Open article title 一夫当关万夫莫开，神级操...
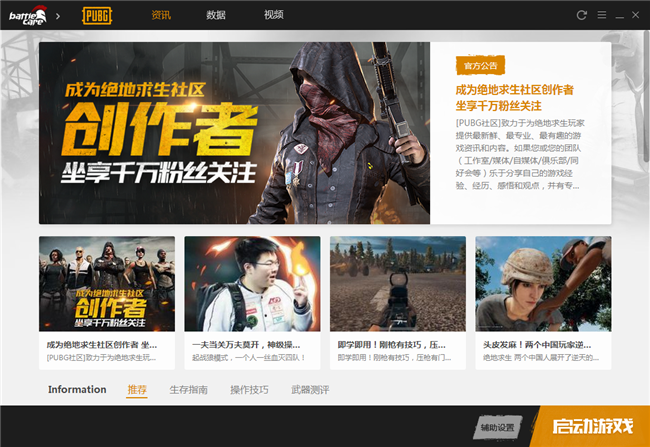This screenshot has height=447, width=650. 246,345
